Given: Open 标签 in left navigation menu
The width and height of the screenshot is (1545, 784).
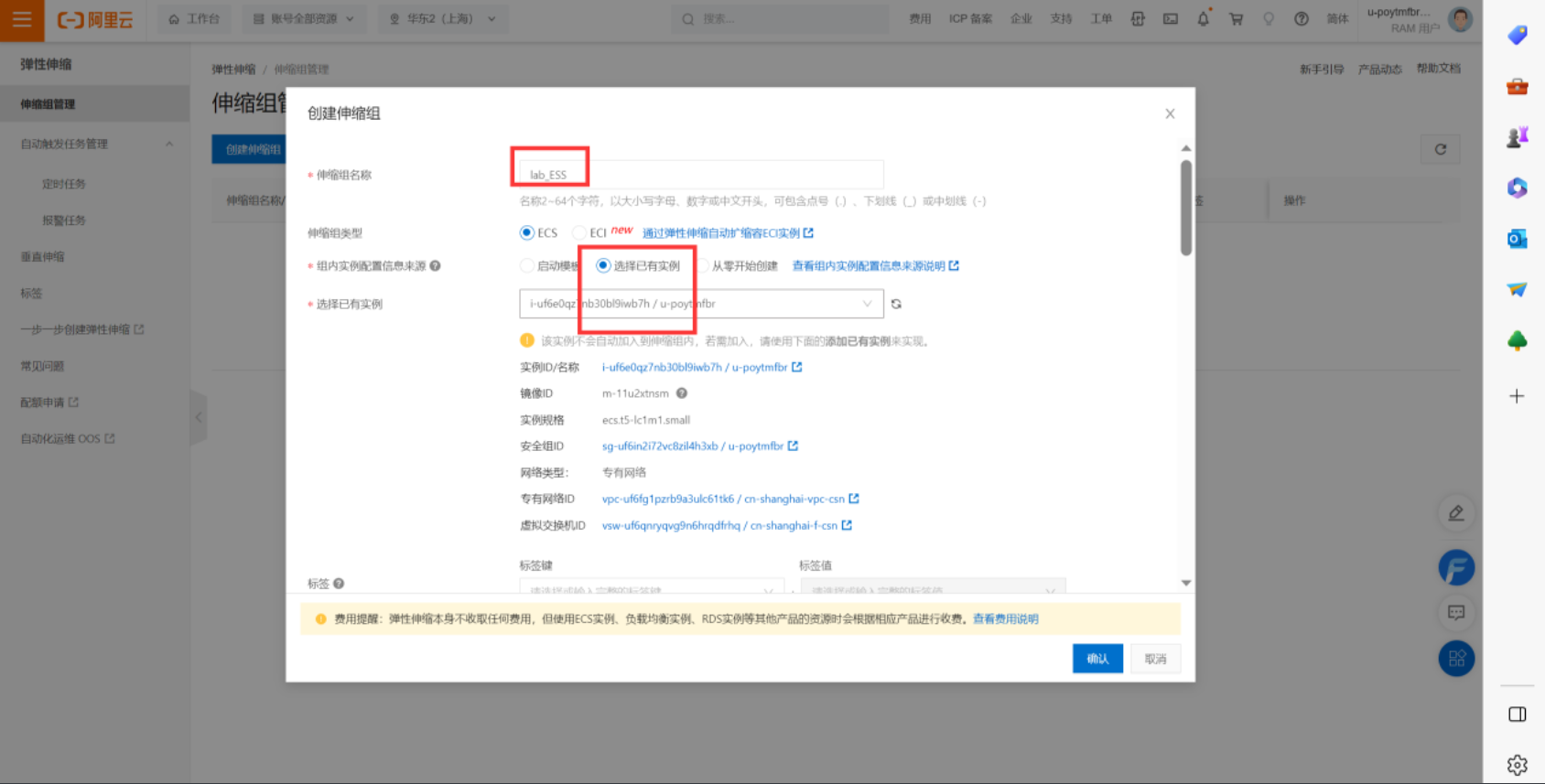Looking at the screenshot, I should (x=31, y=294).
